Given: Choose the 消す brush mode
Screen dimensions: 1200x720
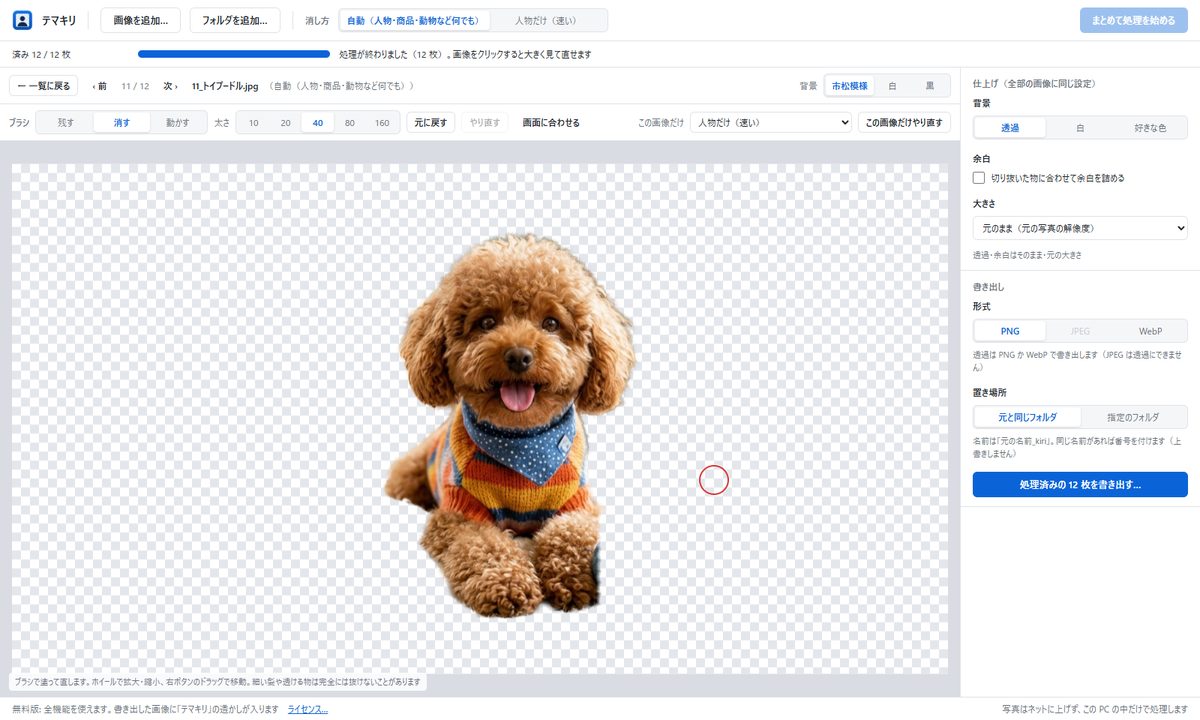Looking at the screenshot, I should click(121, 123).
